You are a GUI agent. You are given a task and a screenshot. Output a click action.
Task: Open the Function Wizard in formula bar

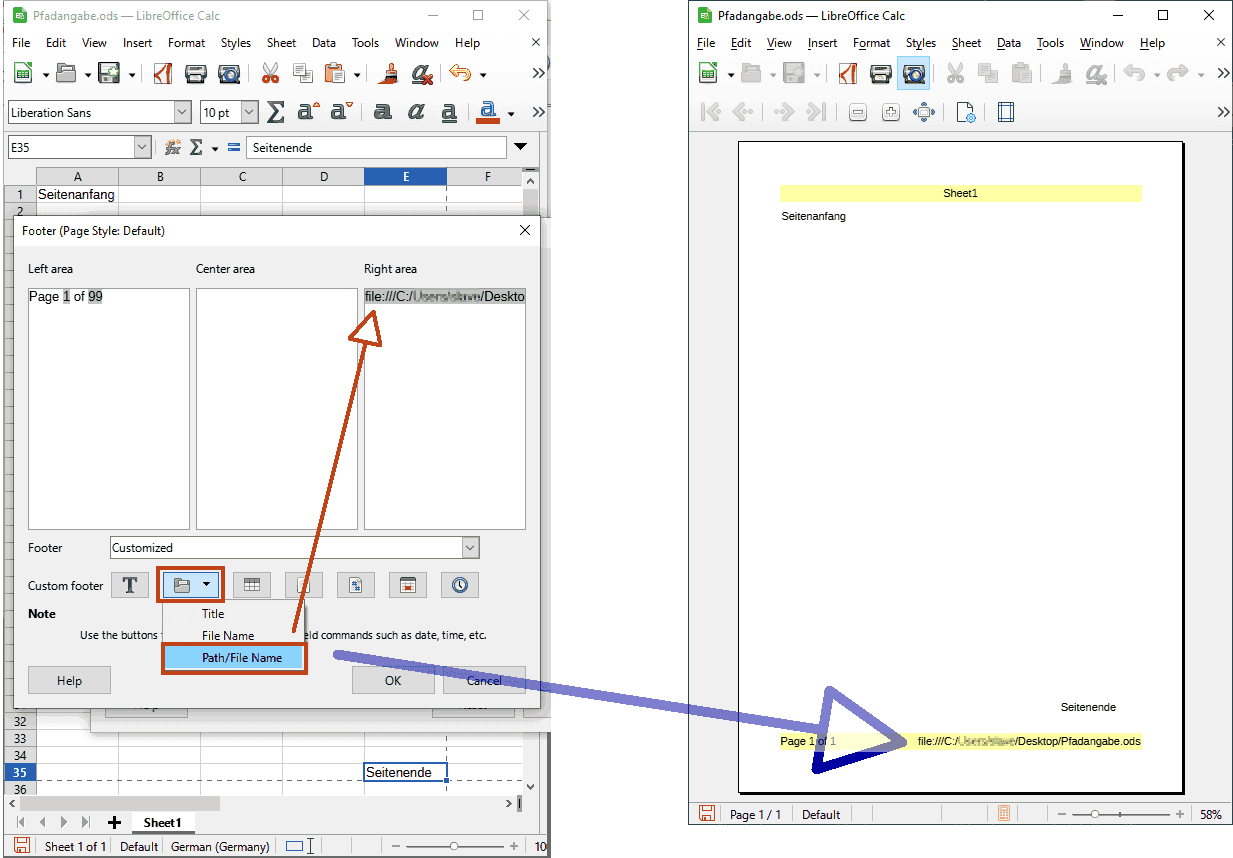point(172,147)
